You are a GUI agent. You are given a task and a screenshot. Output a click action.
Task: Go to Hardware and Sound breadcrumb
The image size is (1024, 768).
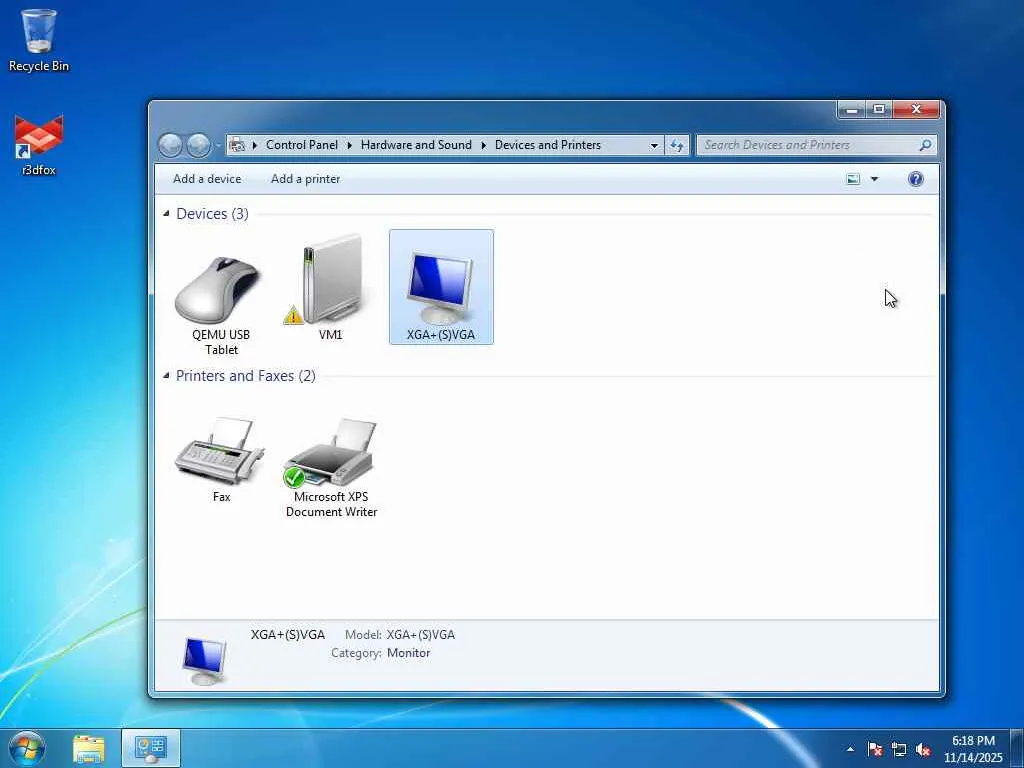click(416, 145)
